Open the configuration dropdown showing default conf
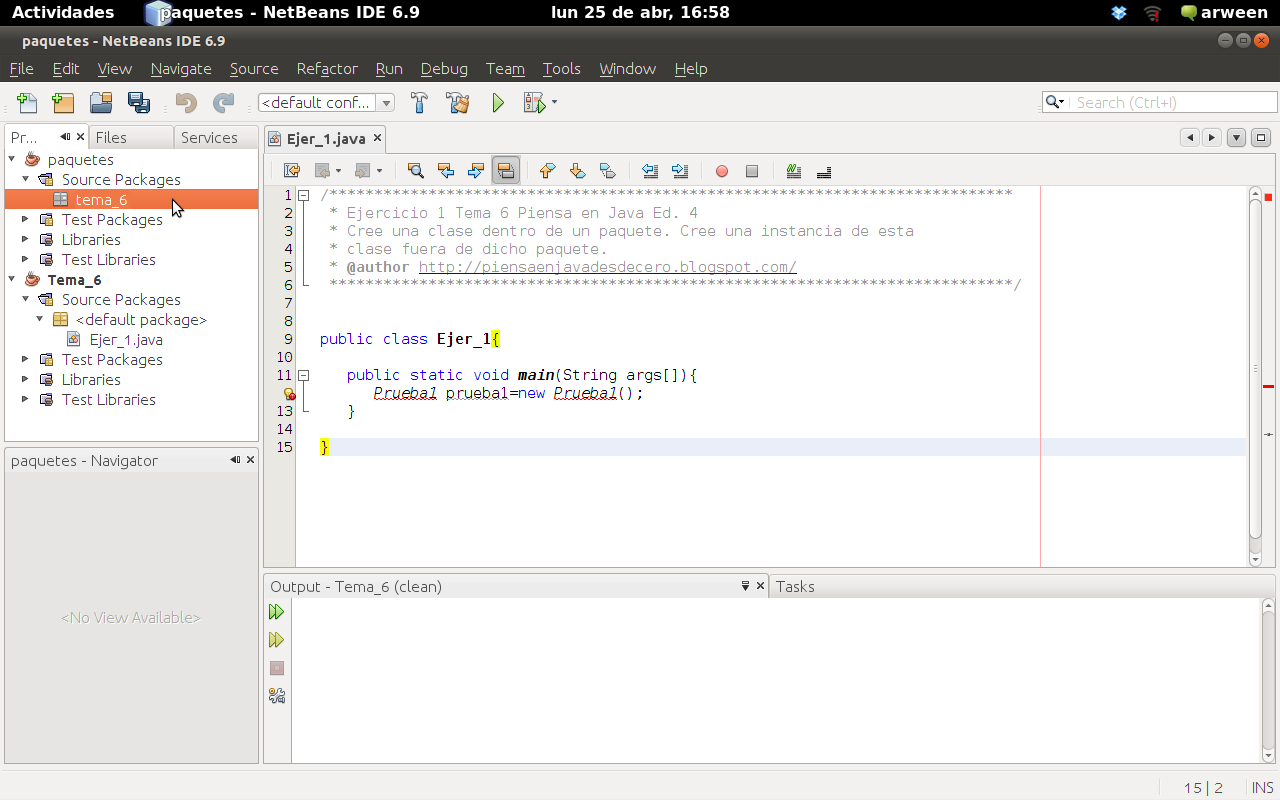The width and height of the screenshot is (1280, 800). (386, 102)
